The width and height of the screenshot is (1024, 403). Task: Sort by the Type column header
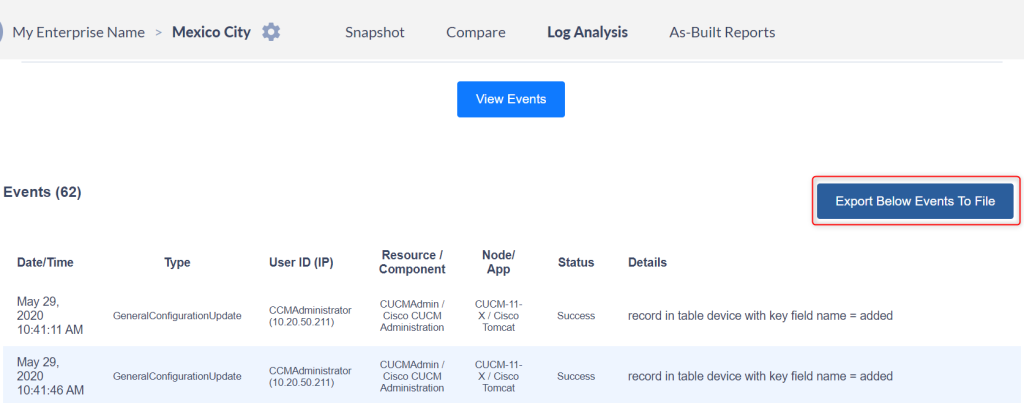(x=177, y=263)
